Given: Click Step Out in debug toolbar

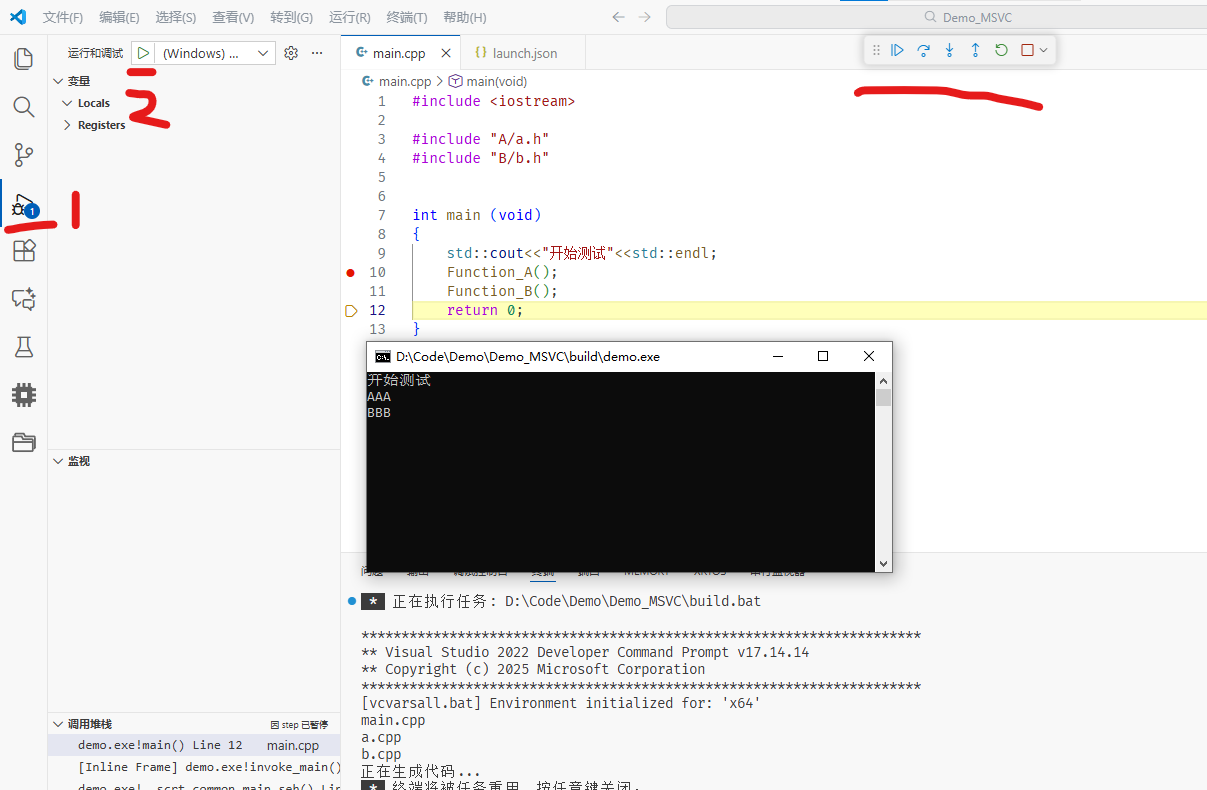Looking at the screenshot, I should [975, 50].
